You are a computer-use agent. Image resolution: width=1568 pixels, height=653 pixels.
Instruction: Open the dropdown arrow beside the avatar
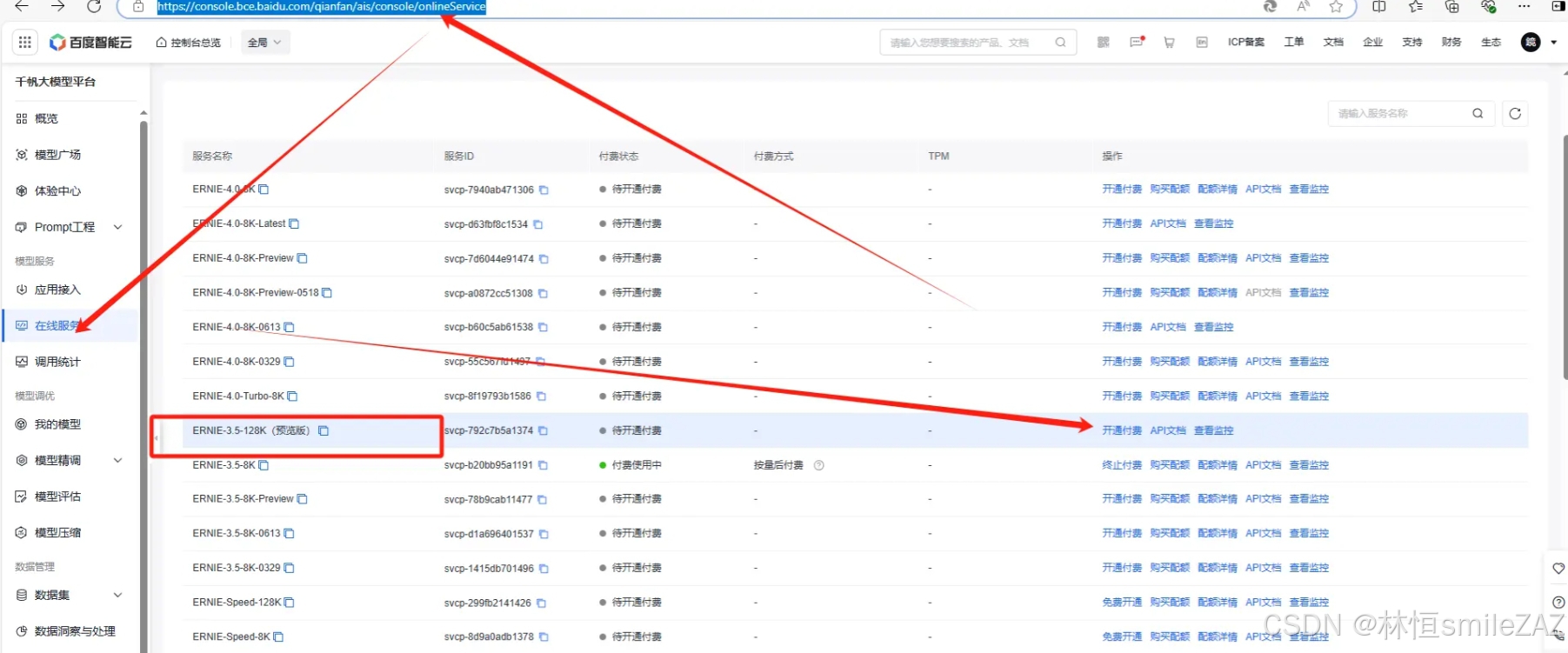coord(1554,42)
